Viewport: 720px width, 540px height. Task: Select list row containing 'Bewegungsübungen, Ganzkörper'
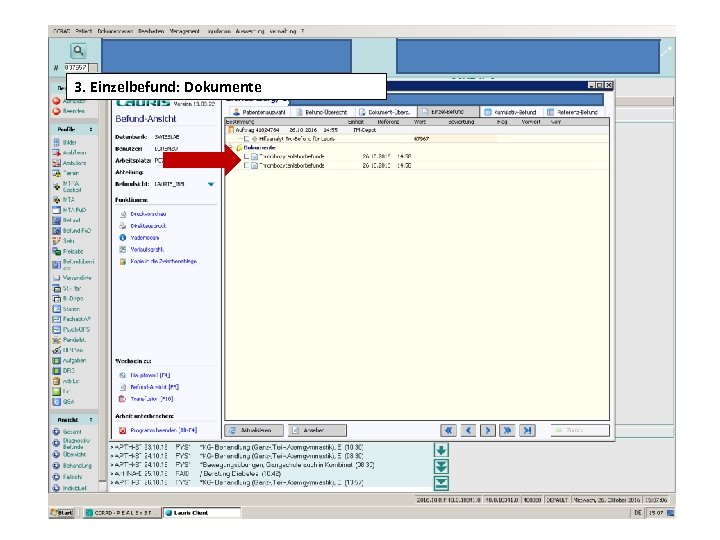point(271,465)
